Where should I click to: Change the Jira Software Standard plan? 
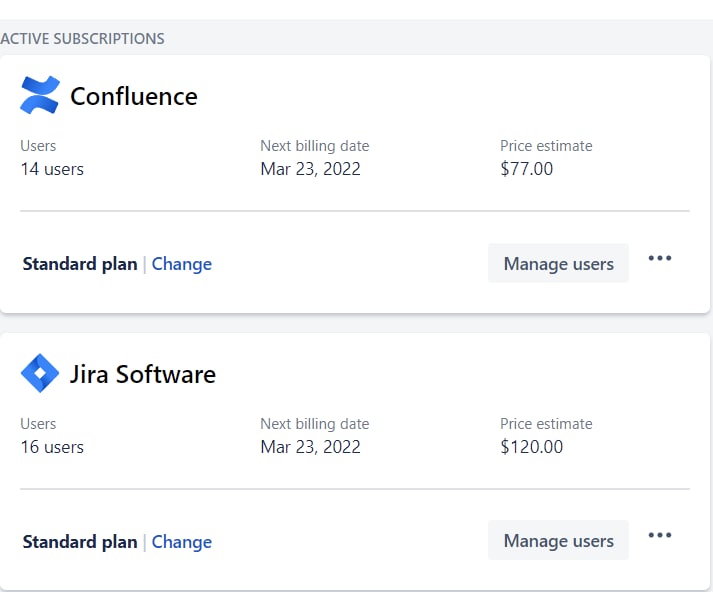point(181,542)
